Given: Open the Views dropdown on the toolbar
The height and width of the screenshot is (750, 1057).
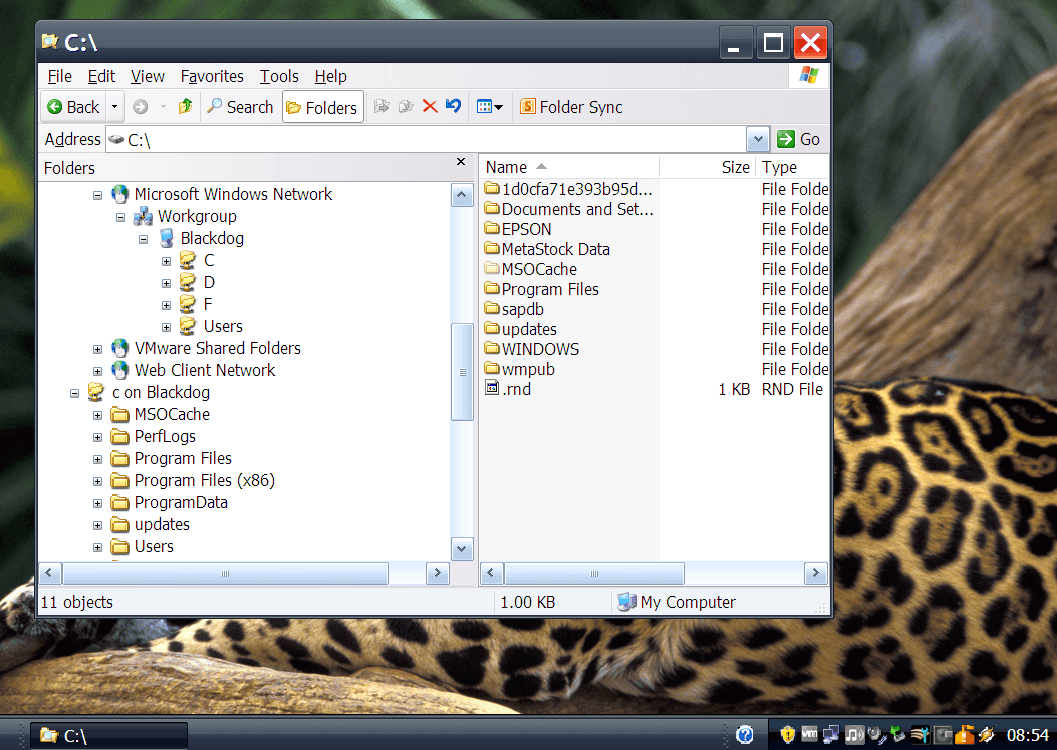Looking at the screenshot, I should pyautogui.click(x=488, y=106).
